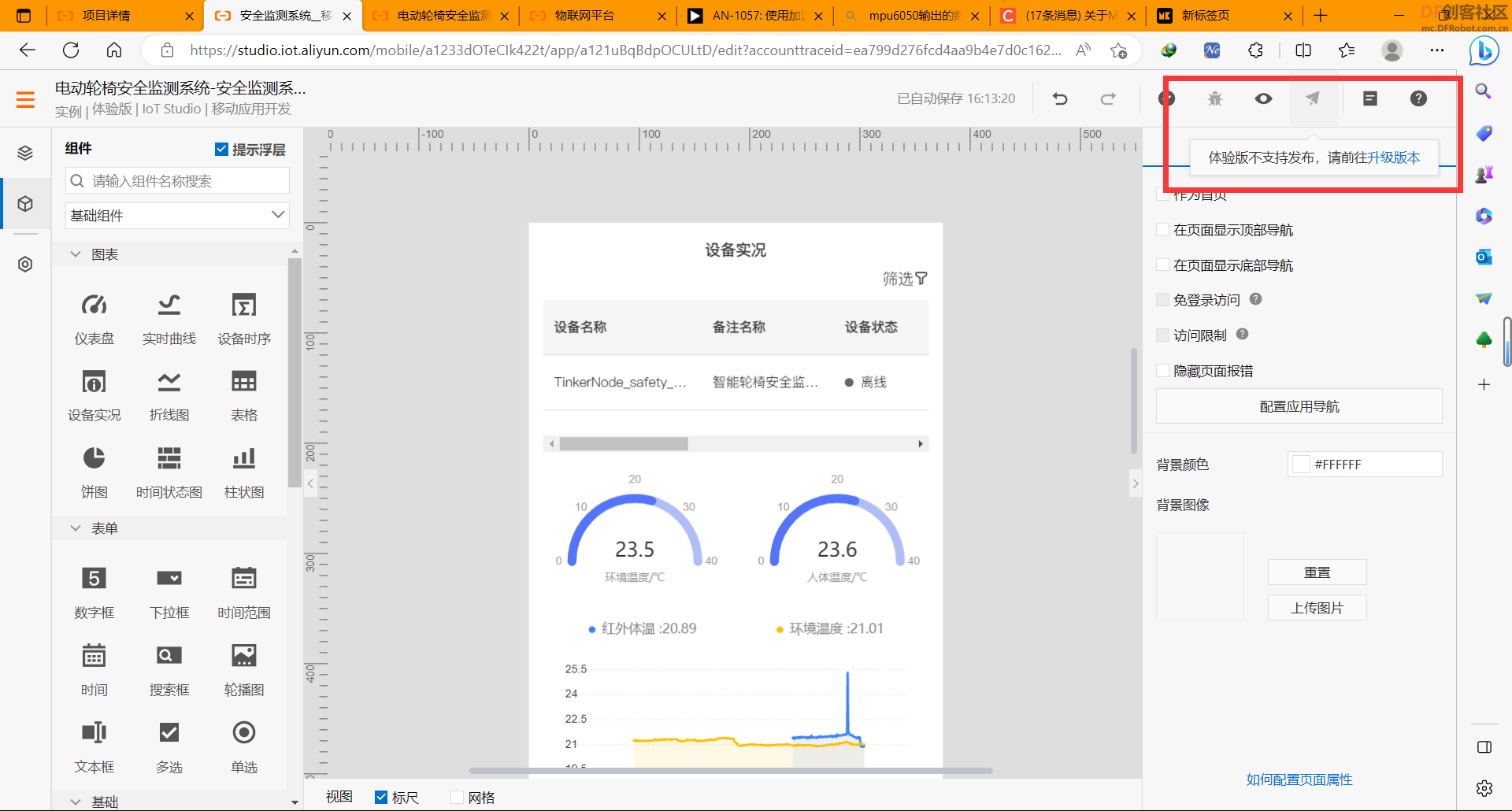Click the publish paper-plane icon
The height and width of the screenshot is (811, 1512).
click(x=1313, y=98)
